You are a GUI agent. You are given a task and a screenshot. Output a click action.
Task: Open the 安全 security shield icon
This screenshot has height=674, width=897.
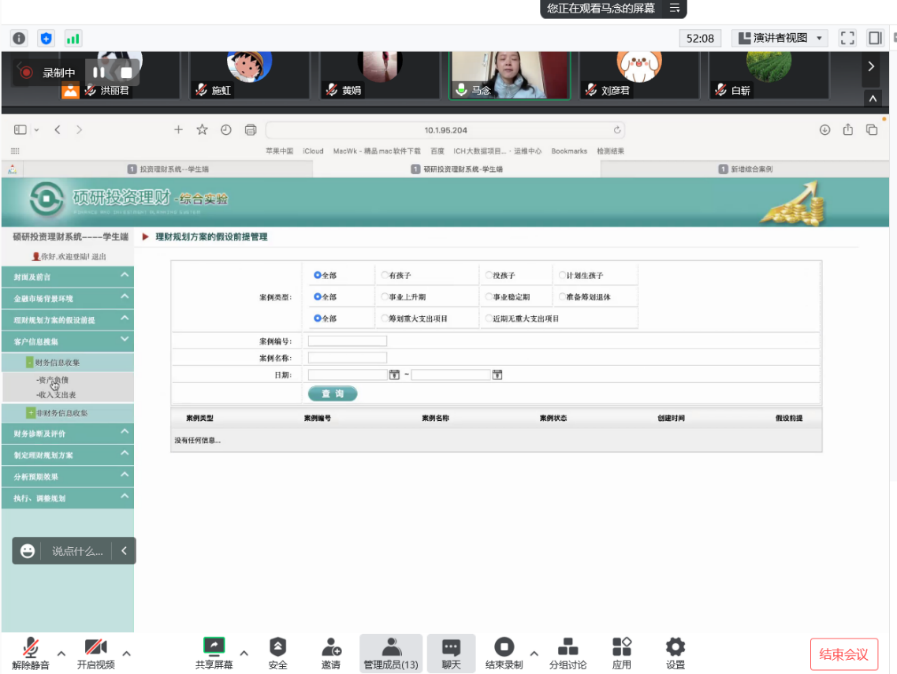(278, 647)
